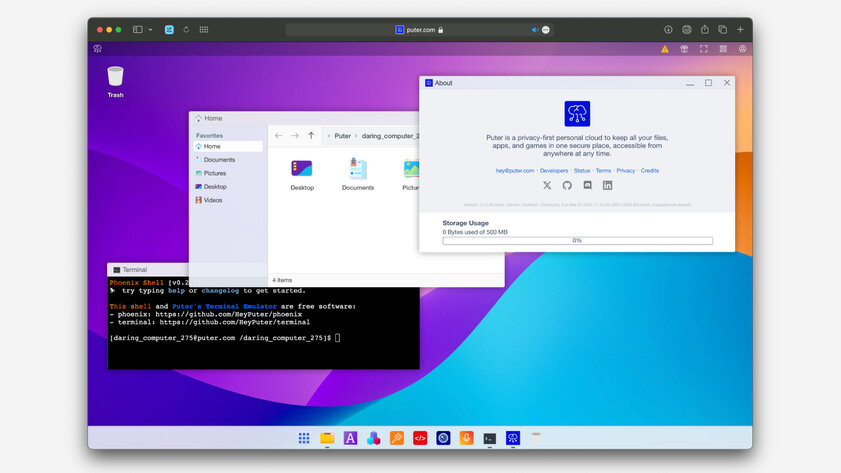841x473 pixels.
Task: Click the Puter breadcrumb in path bar
Action: pos(342,136)
